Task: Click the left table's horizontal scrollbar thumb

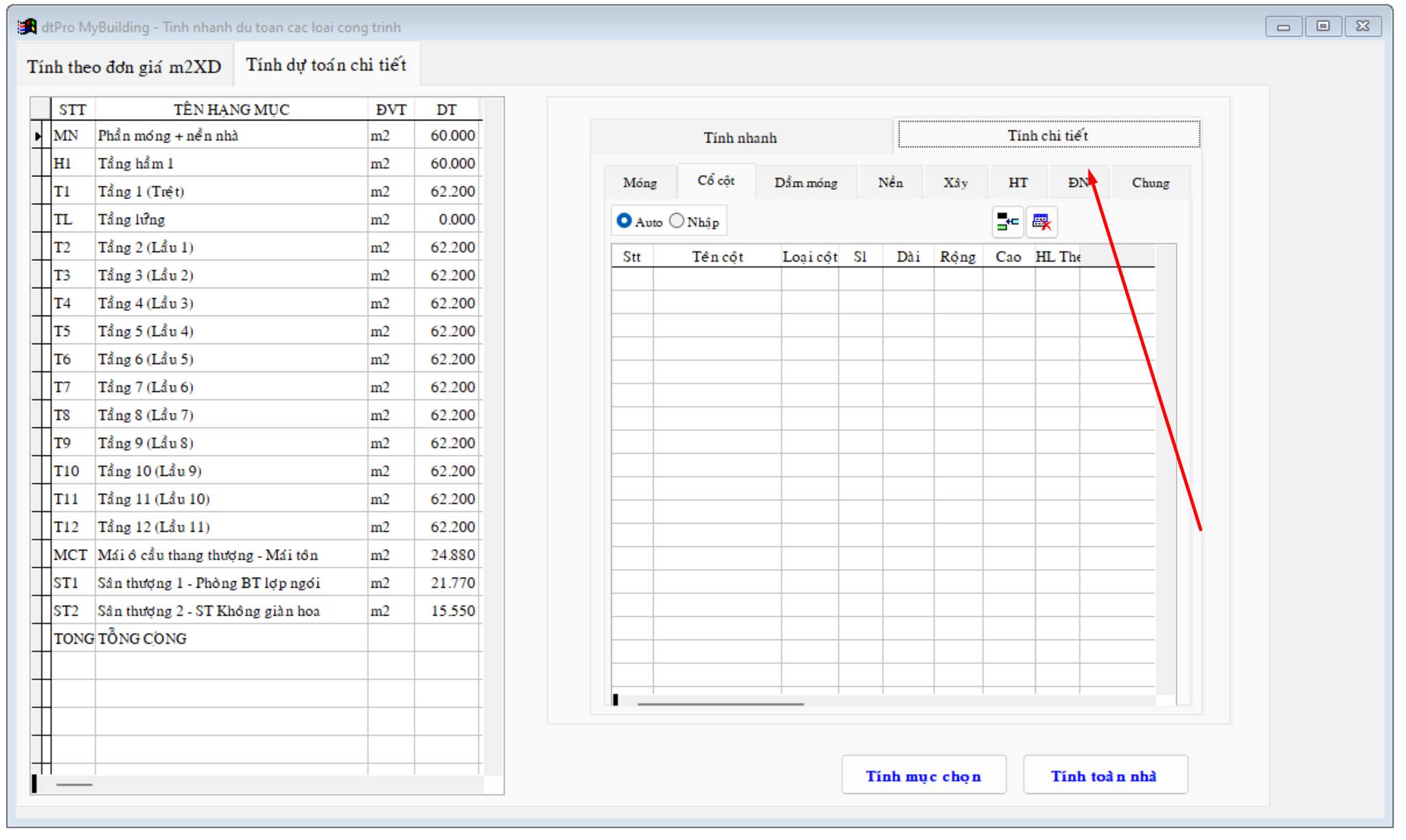Action: pyautogui.click(x=74, y=784)
